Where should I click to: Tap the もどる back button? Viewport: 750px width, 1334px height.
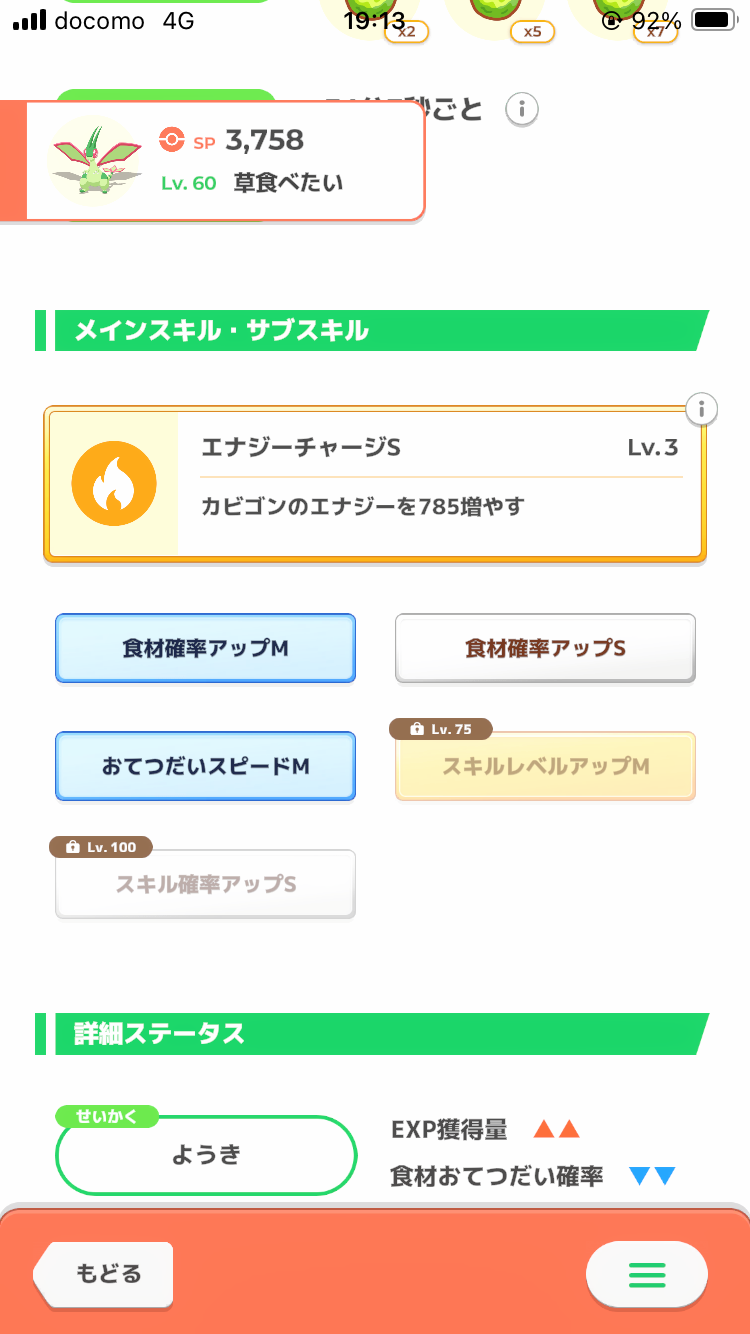click(x=106, y=1274)
